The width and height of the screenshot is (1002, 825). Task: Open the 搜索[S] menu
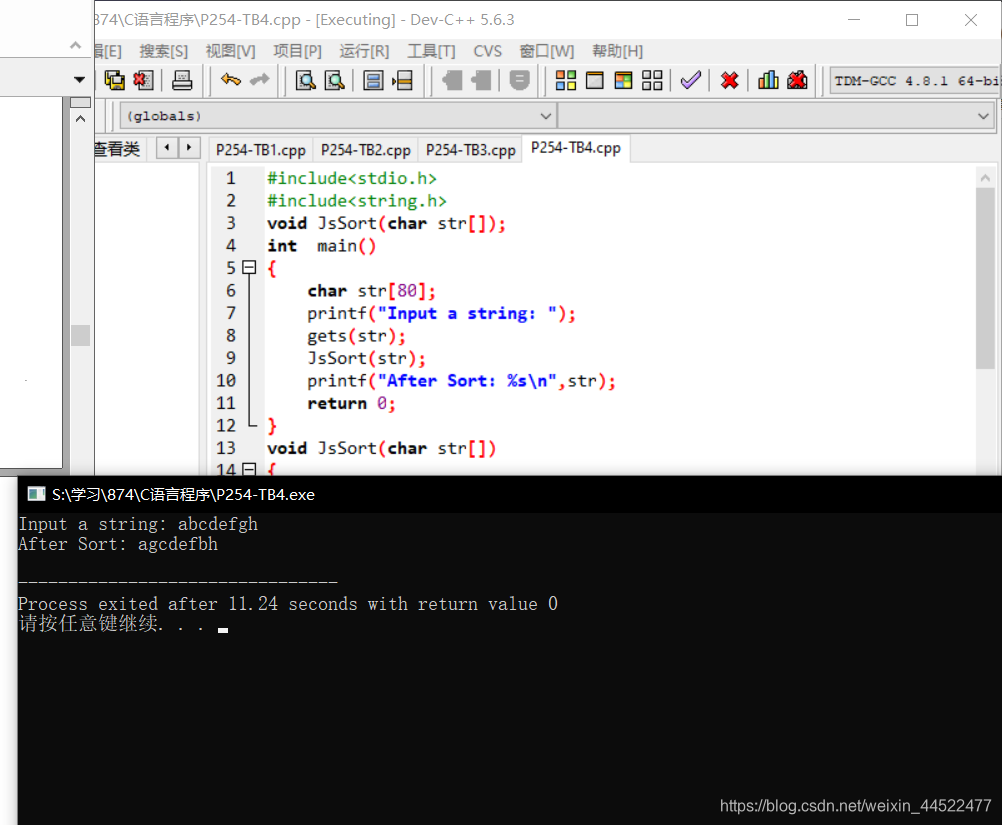point(164,51)
